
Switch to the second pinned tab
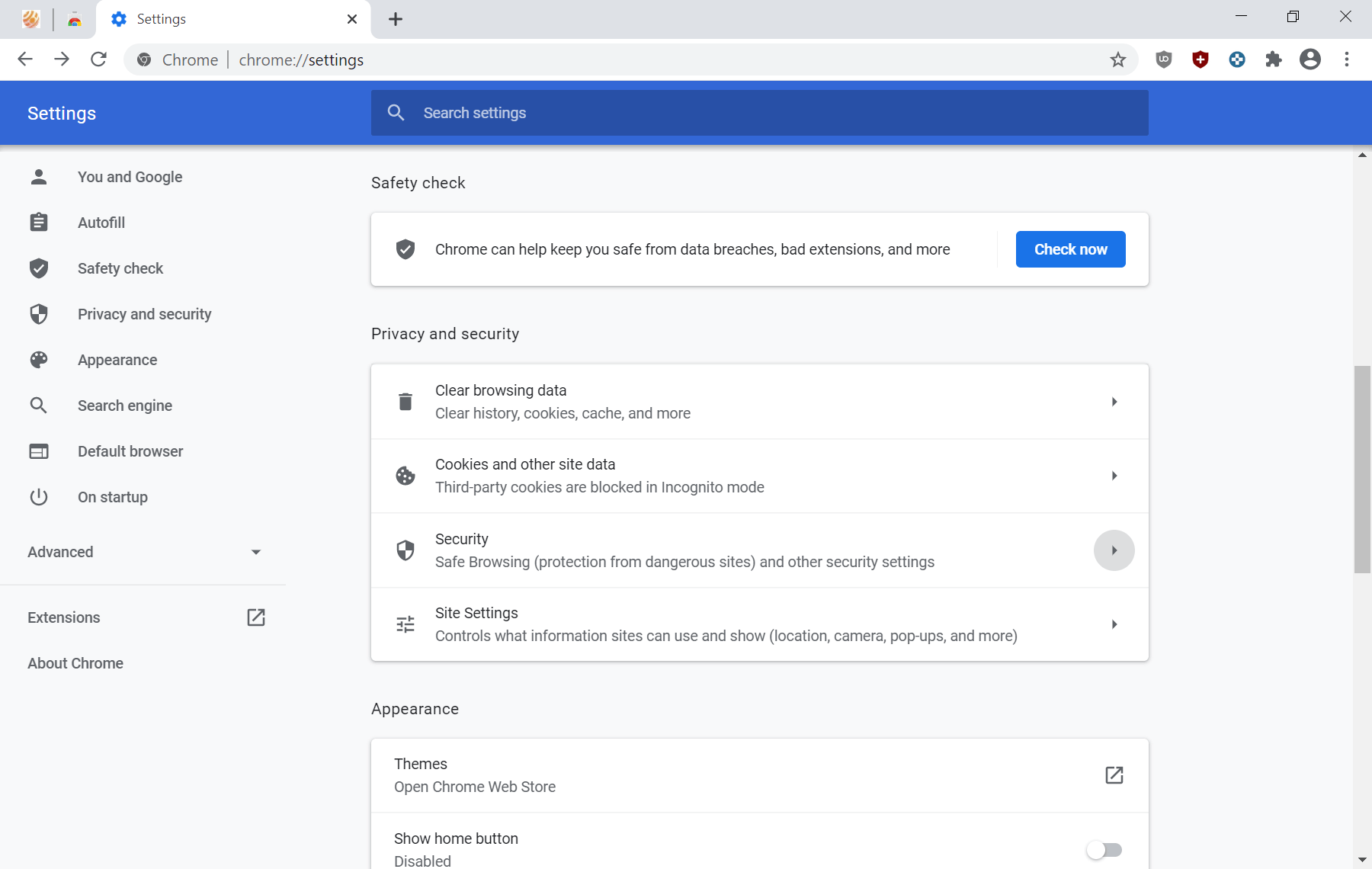(x=75, y=19)
